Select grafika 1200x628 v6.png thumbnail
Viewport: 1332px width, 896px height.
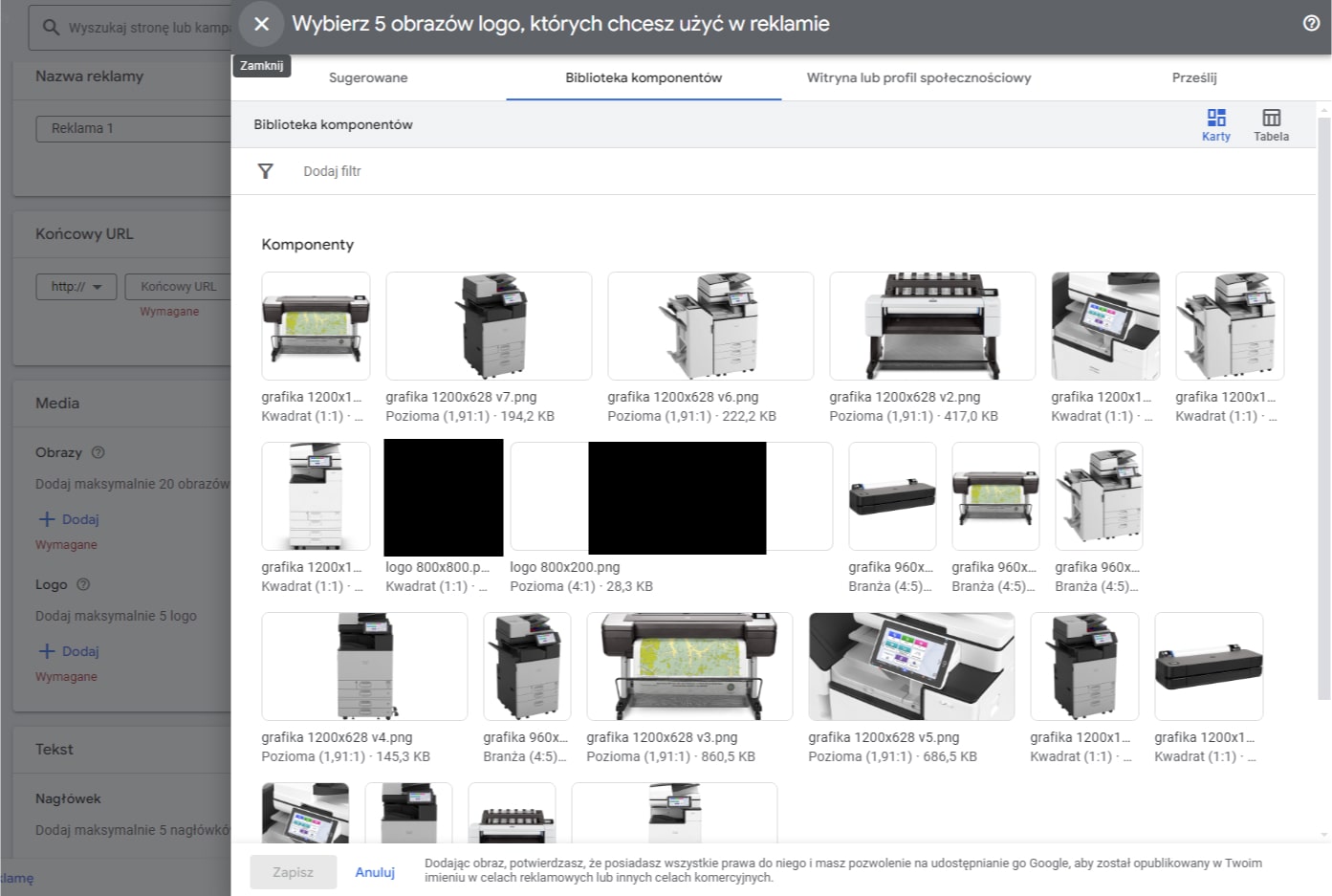(x=710, y=326)
